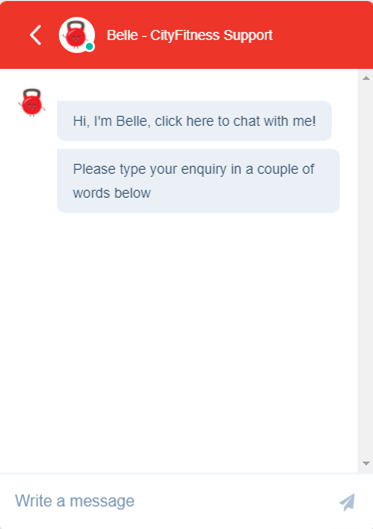
Task: Click the "Write a message" placeholder text
Action: [75, 501]
